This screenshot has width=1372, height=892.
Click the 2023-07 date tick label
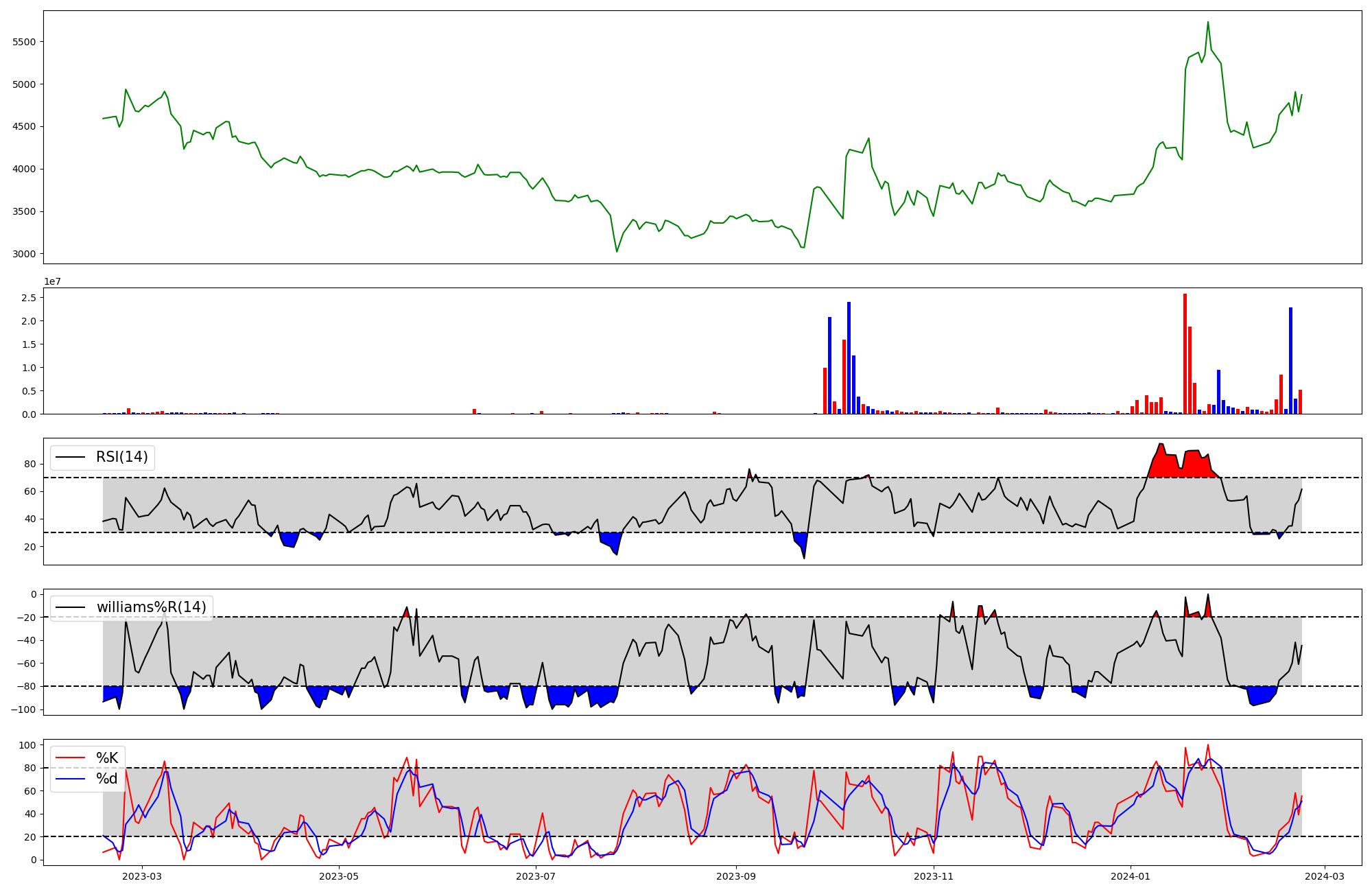coord(535,876)
